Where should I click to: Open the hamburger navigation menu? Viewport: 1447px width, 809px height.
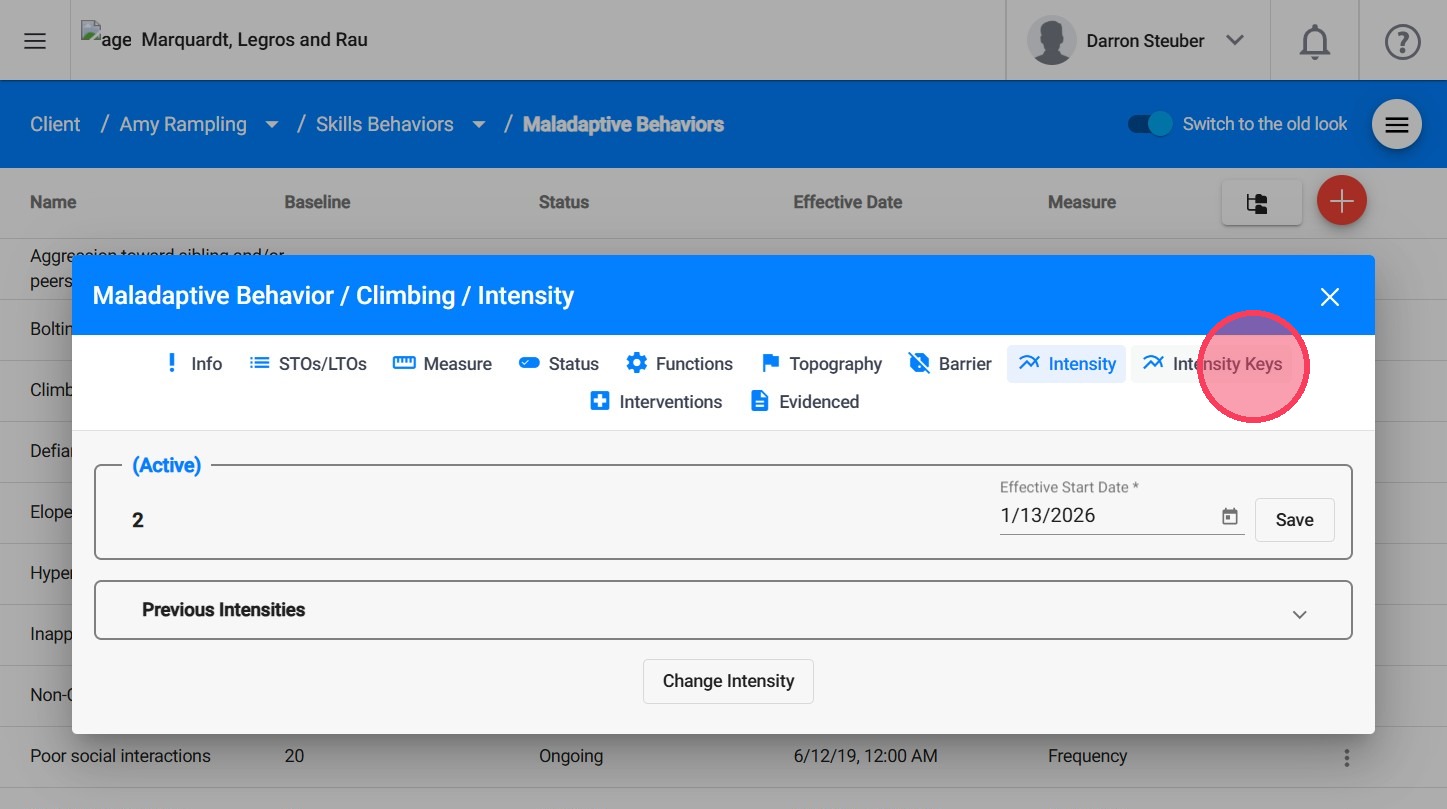click(x=35, y=41)
